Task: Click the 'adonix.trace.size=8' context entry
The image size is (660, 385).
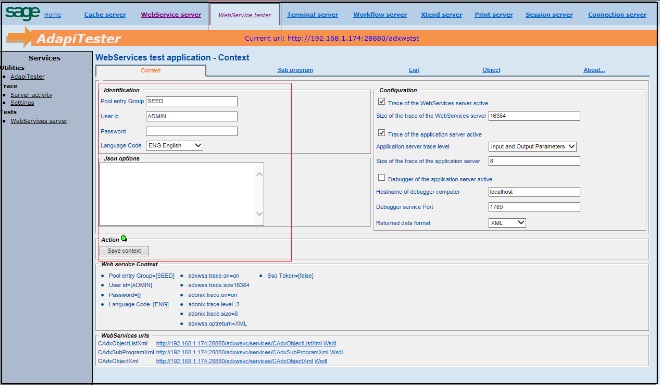Action: point(213,314)
